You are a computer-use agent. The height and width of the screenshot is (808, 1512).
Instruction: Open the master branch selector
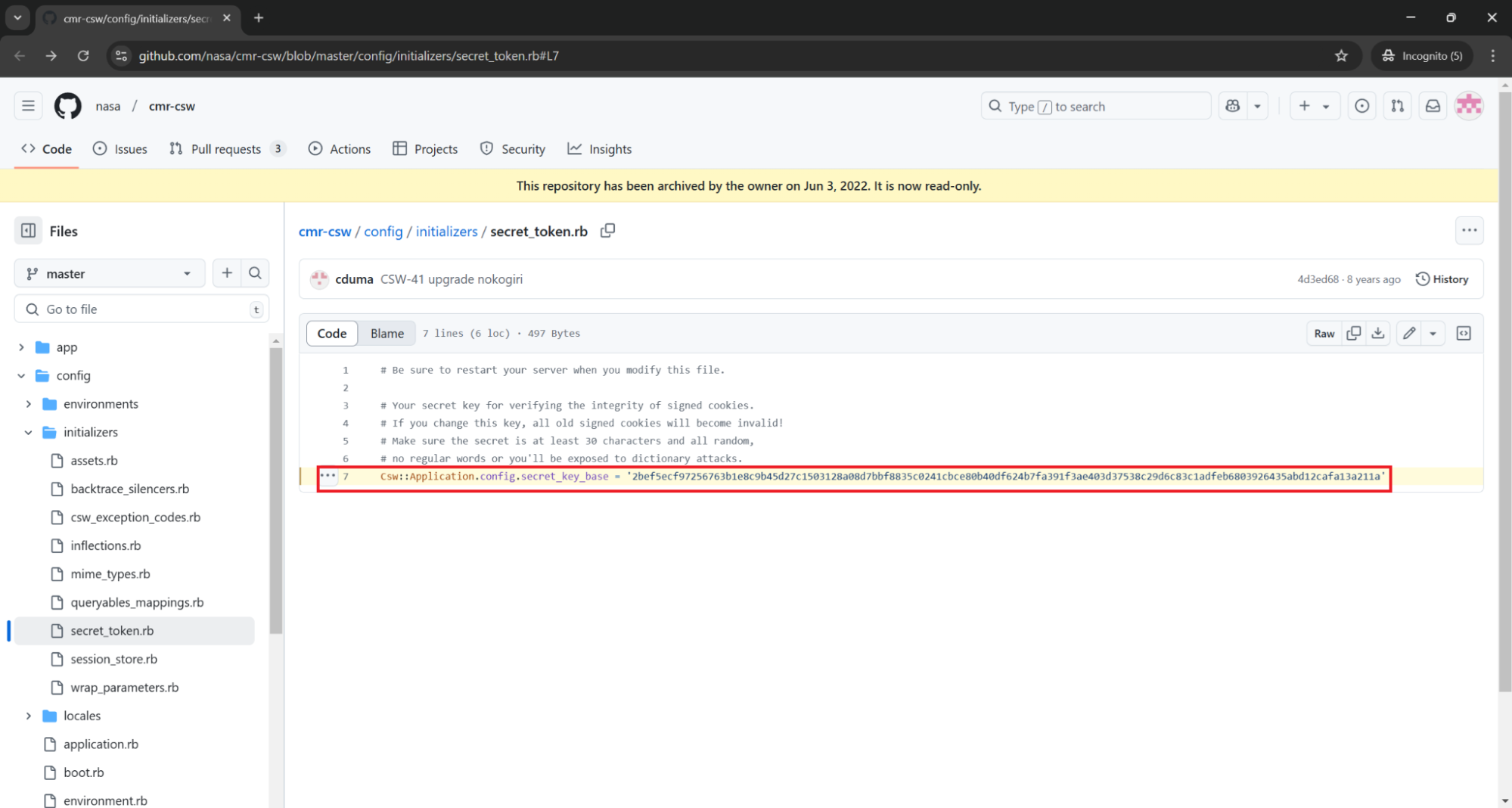[110, 274]
